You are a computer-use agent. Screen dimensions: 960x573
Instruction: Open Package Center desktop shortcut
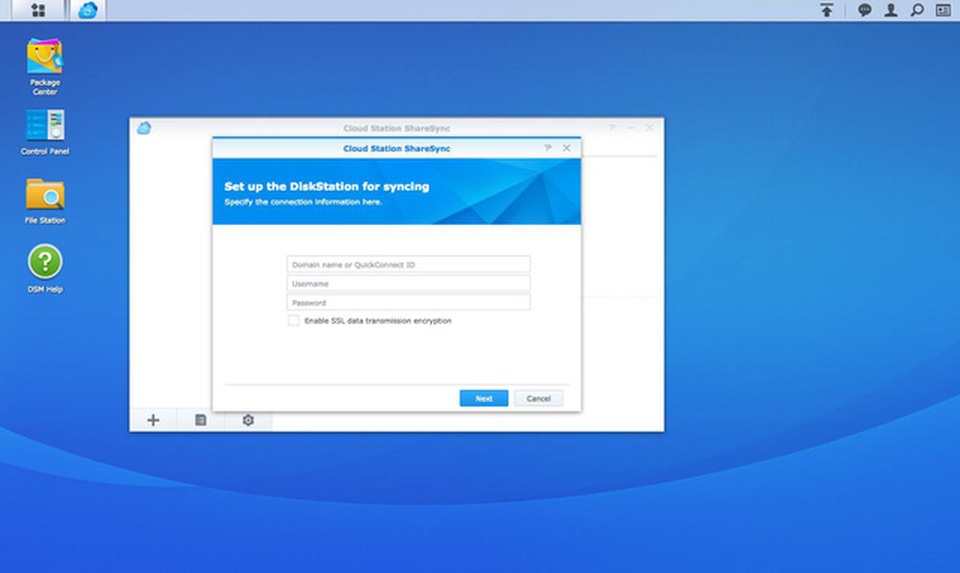click(45, 66)
